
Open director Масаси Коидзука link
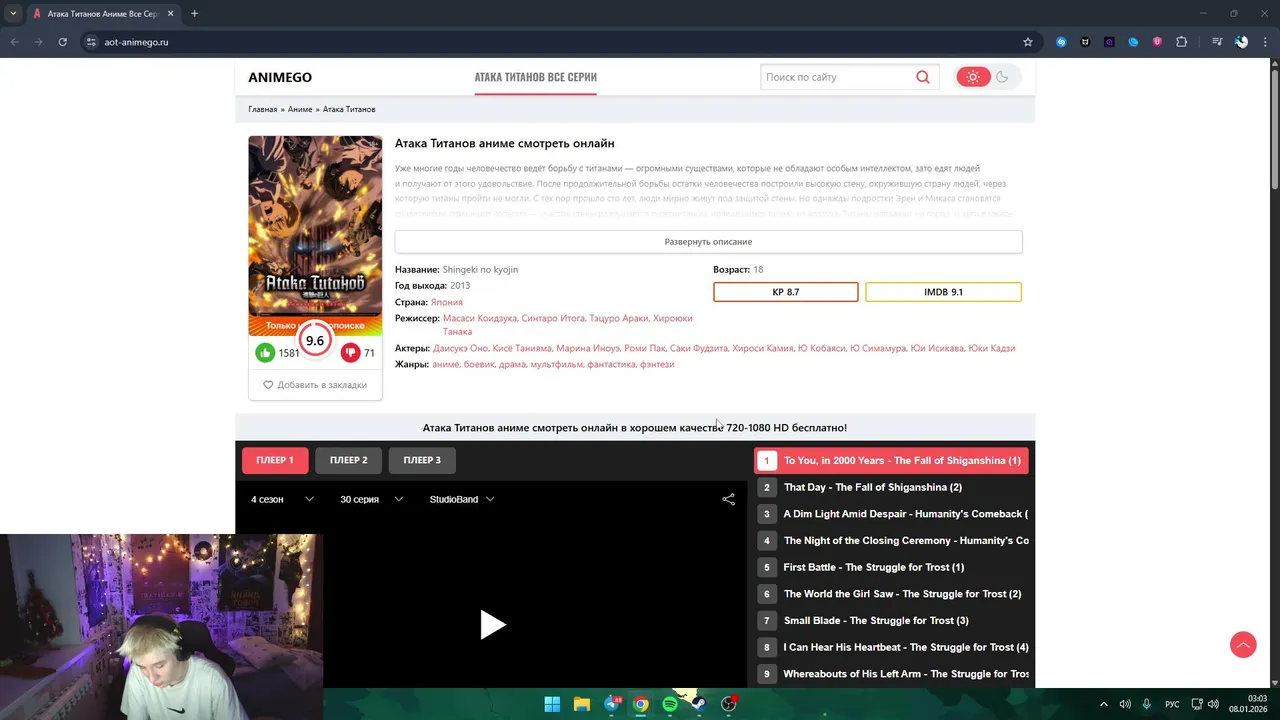pyautogui.click(x=480, y=318)
